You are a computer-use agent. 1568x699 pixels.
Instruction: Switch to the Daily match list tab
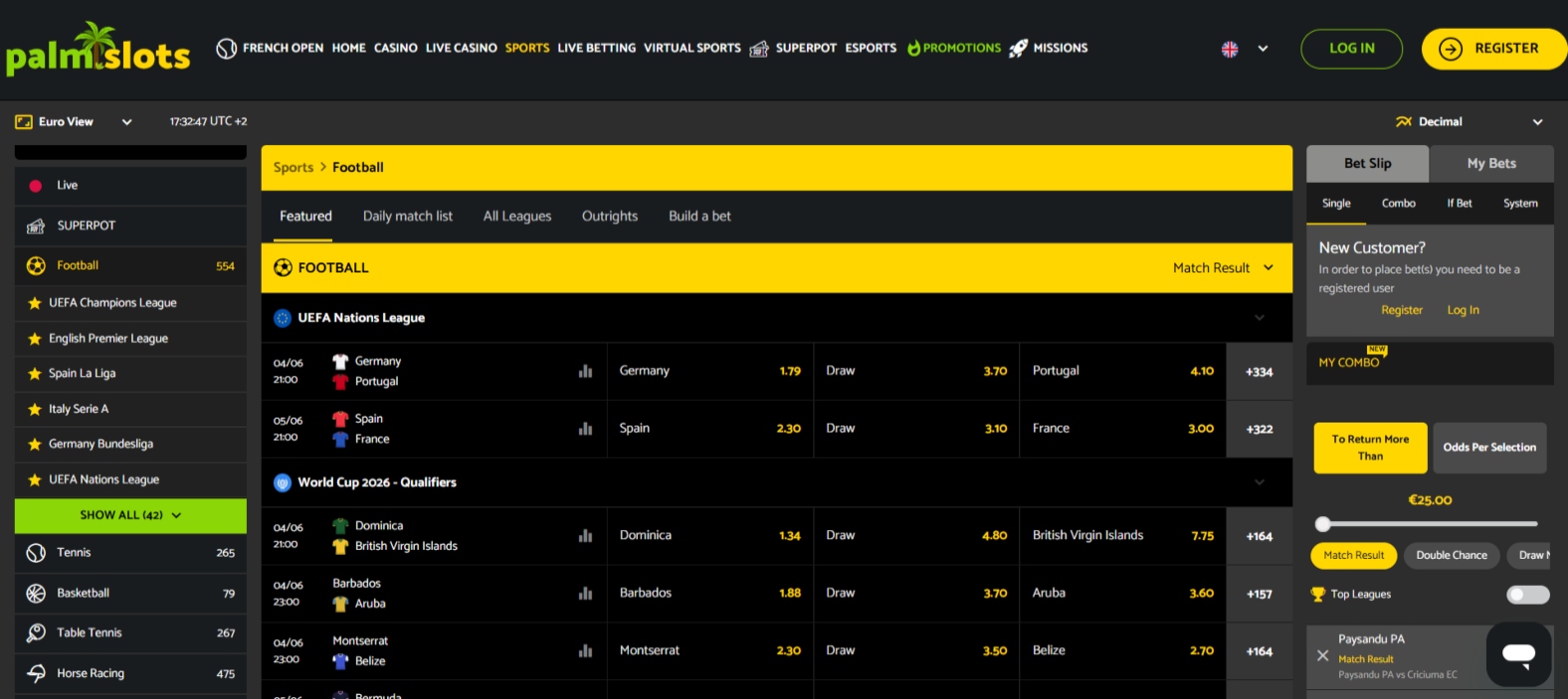[x=407, y=216]
